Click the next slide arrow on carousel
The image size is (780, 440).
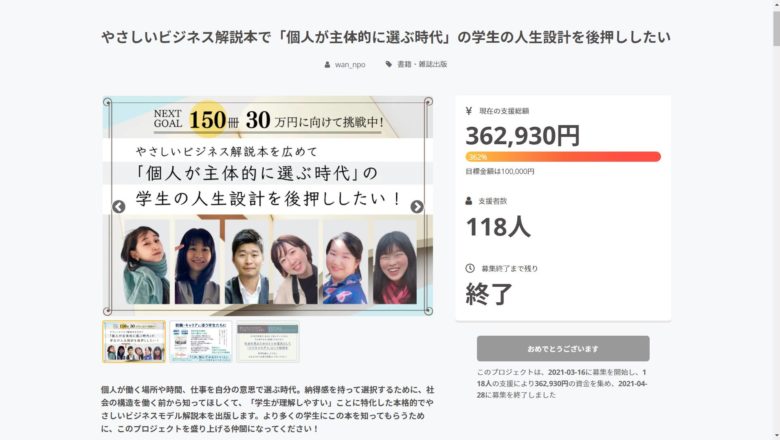[x=417, y=207]
